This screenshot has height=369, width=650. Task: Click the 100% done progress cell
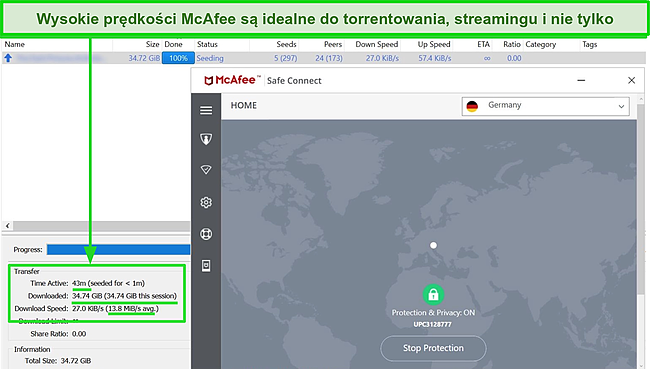[178, 58]
